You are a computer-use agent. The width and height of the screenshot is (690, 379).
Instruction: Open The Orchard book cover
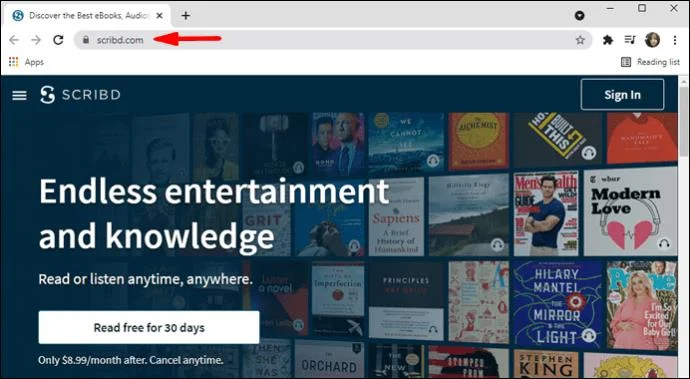click(330, 359)
